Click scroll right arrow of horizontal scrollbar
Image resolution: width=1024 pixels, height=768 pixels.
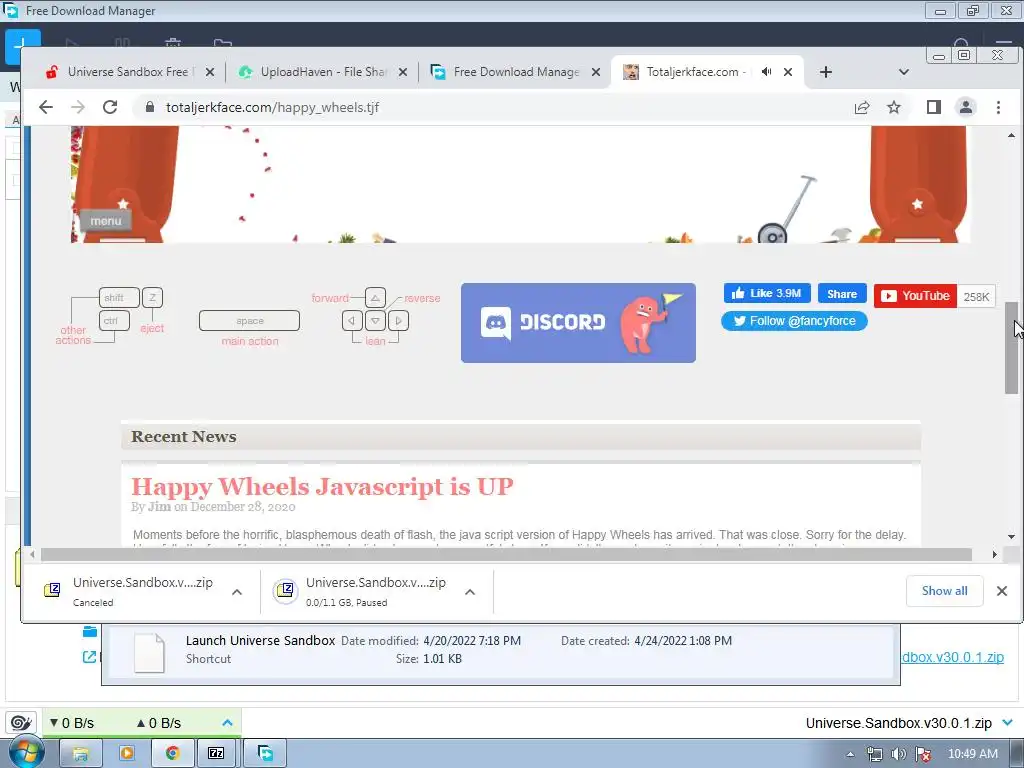coord(994,554)
